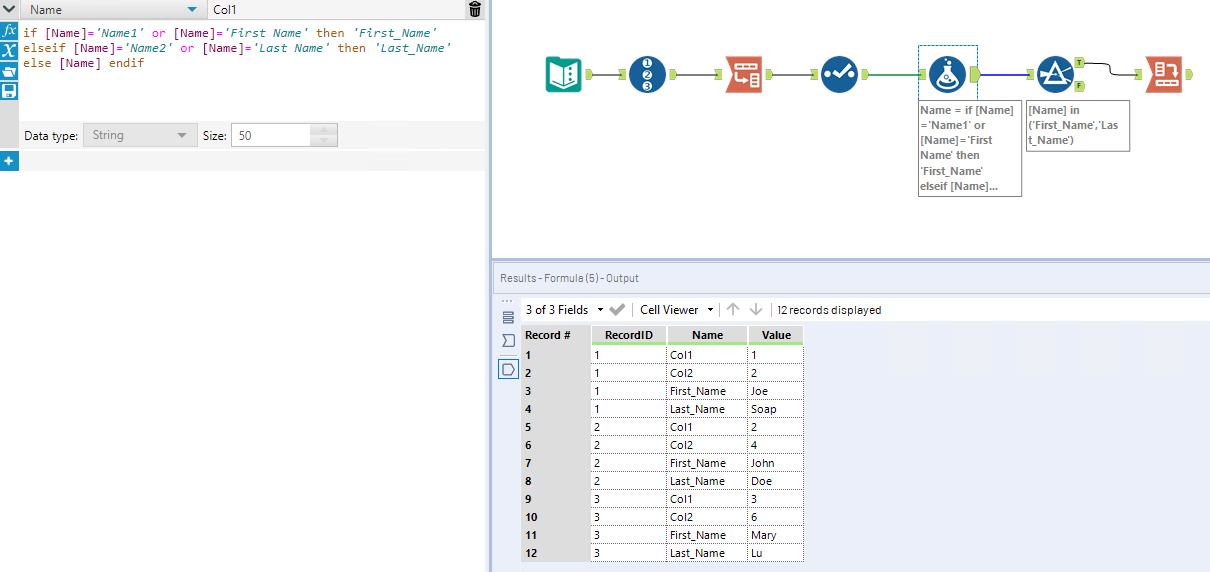Click the Value column header
The height and width of the screenshot is (572, 1210).
775,335
